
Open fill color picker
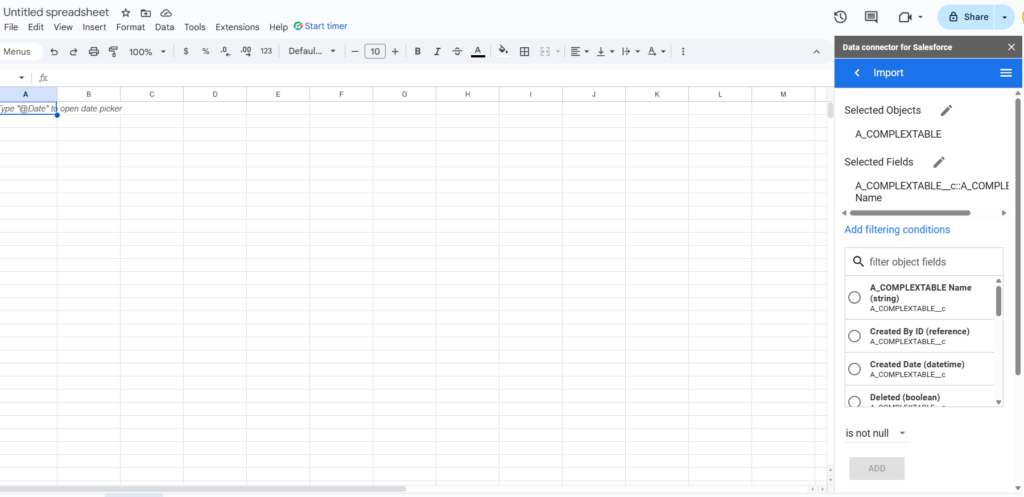click(503, 52)
